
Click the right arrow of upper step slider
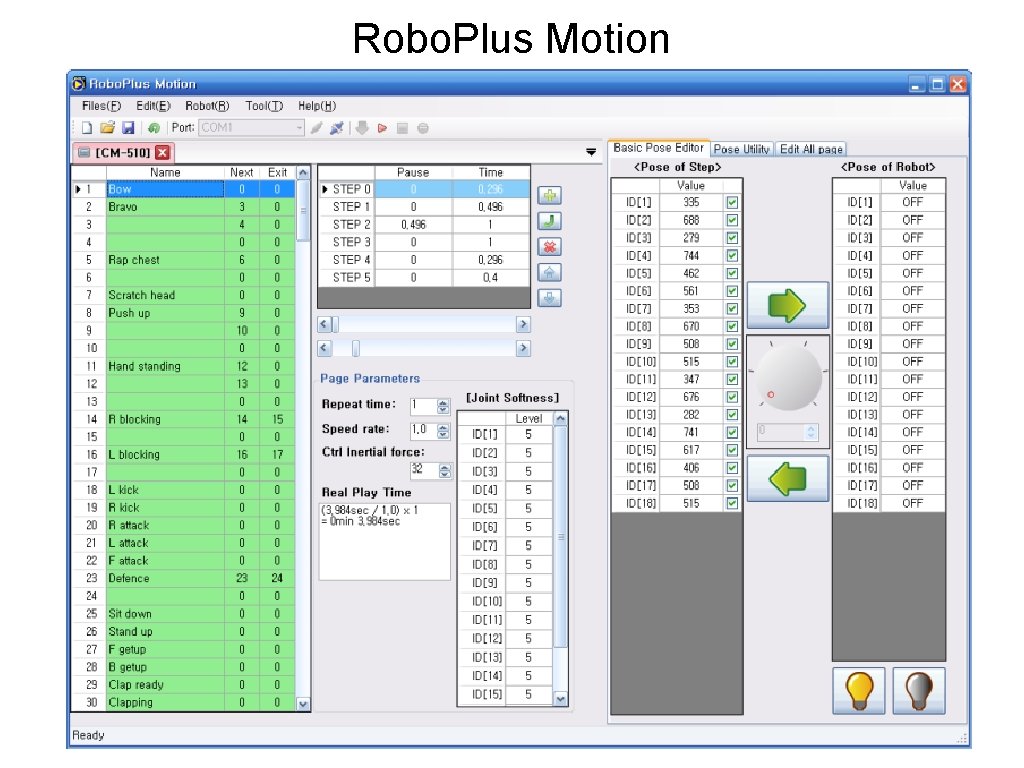click(523, 325)
